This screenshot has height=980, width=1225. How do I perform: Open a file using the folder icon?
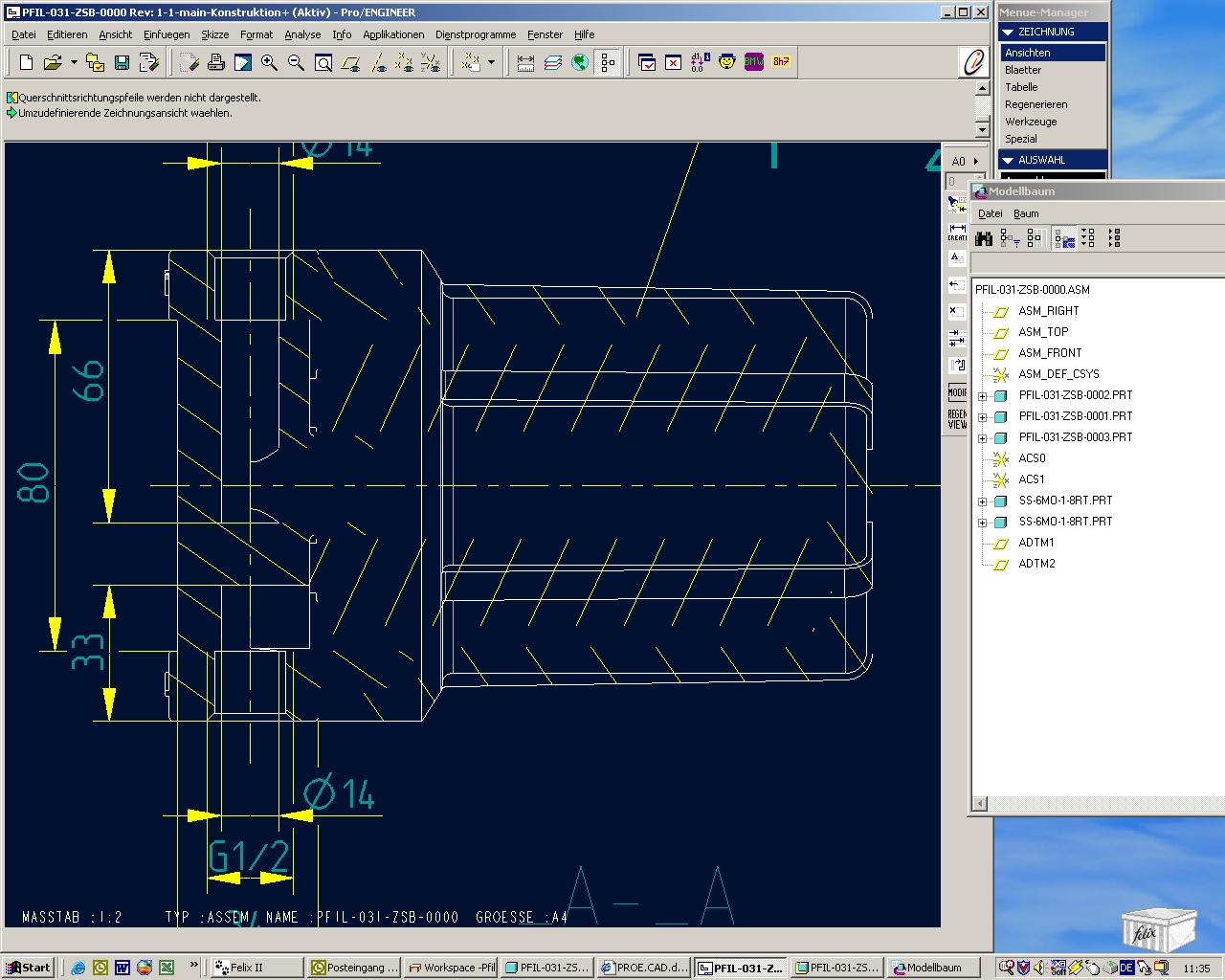point(53,62)
